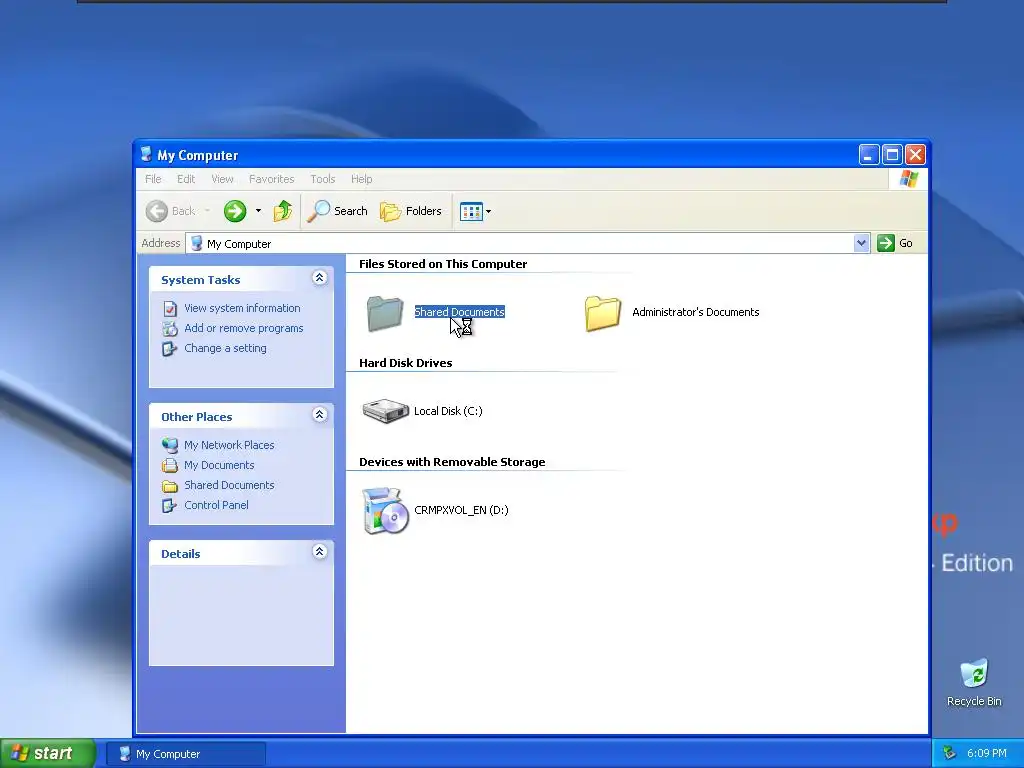Open My Network Places link
1024x768 pixels.
tap(229, 445)
